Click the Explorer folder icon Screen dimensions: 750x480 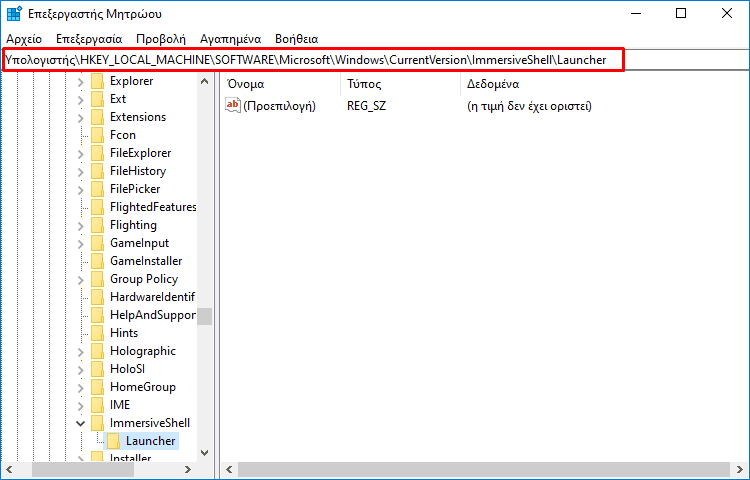[97, 81]
